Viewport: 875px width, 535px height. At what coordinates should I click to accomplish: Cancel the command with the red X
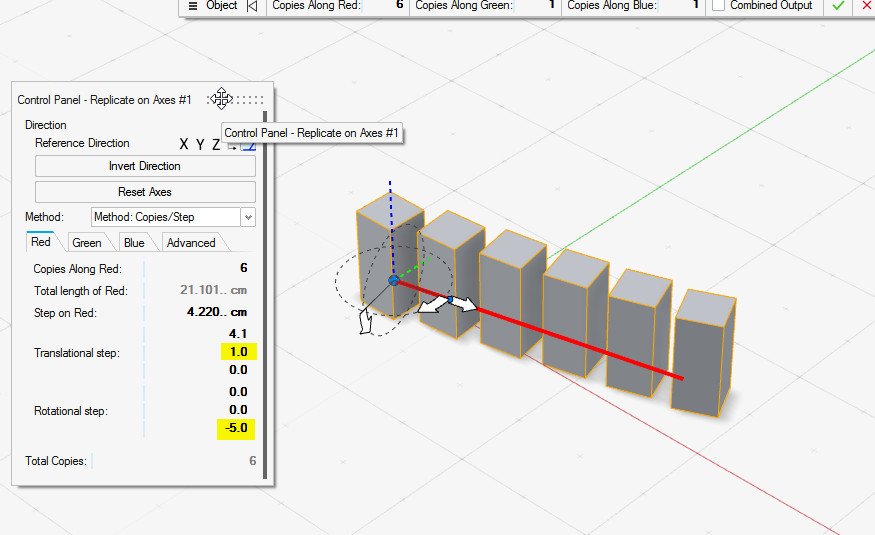pos(865,6)
